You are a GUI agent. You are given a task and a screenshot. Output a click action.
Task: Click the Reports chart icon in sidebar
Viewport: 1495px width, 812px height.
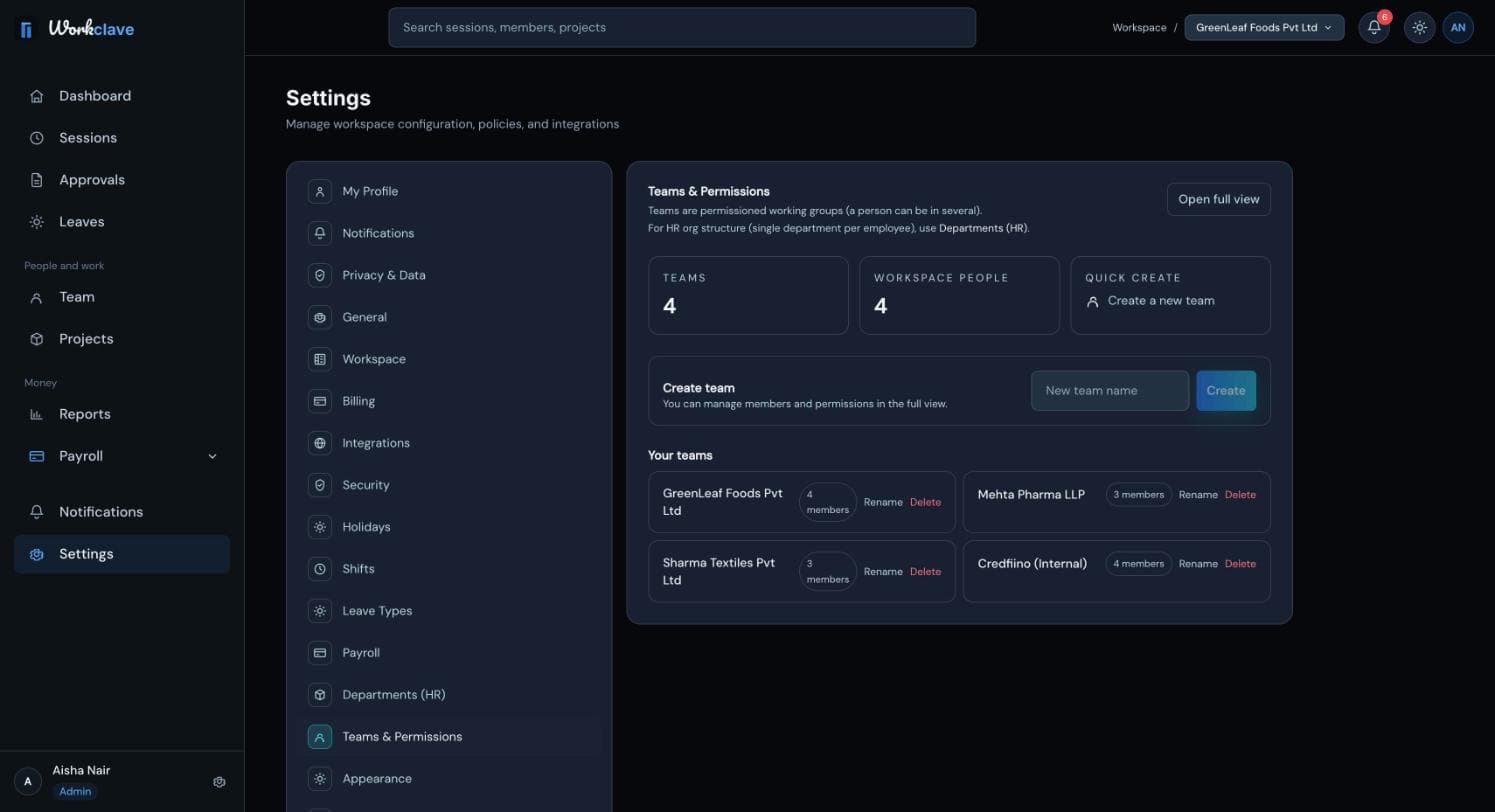click(x=37, y=414)
